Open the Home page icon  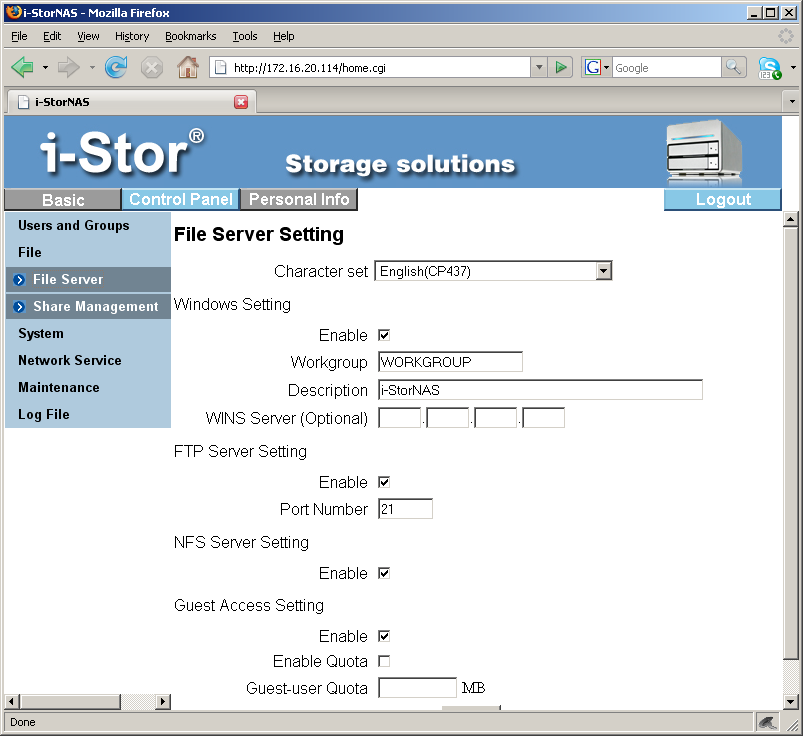(188, 67)
